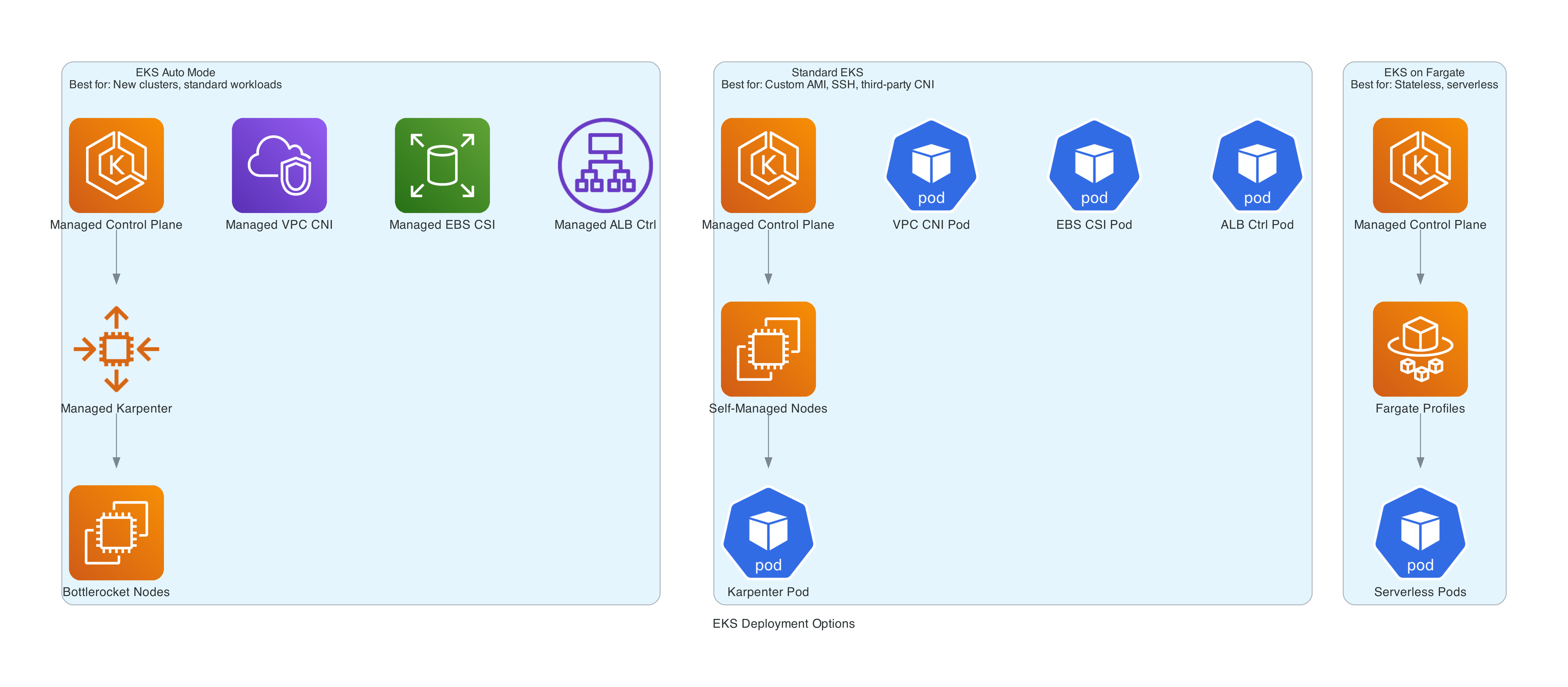1568x687 pixels.
Task: Click the Standard EKS cluster title text
Action: tap(827, 72)
